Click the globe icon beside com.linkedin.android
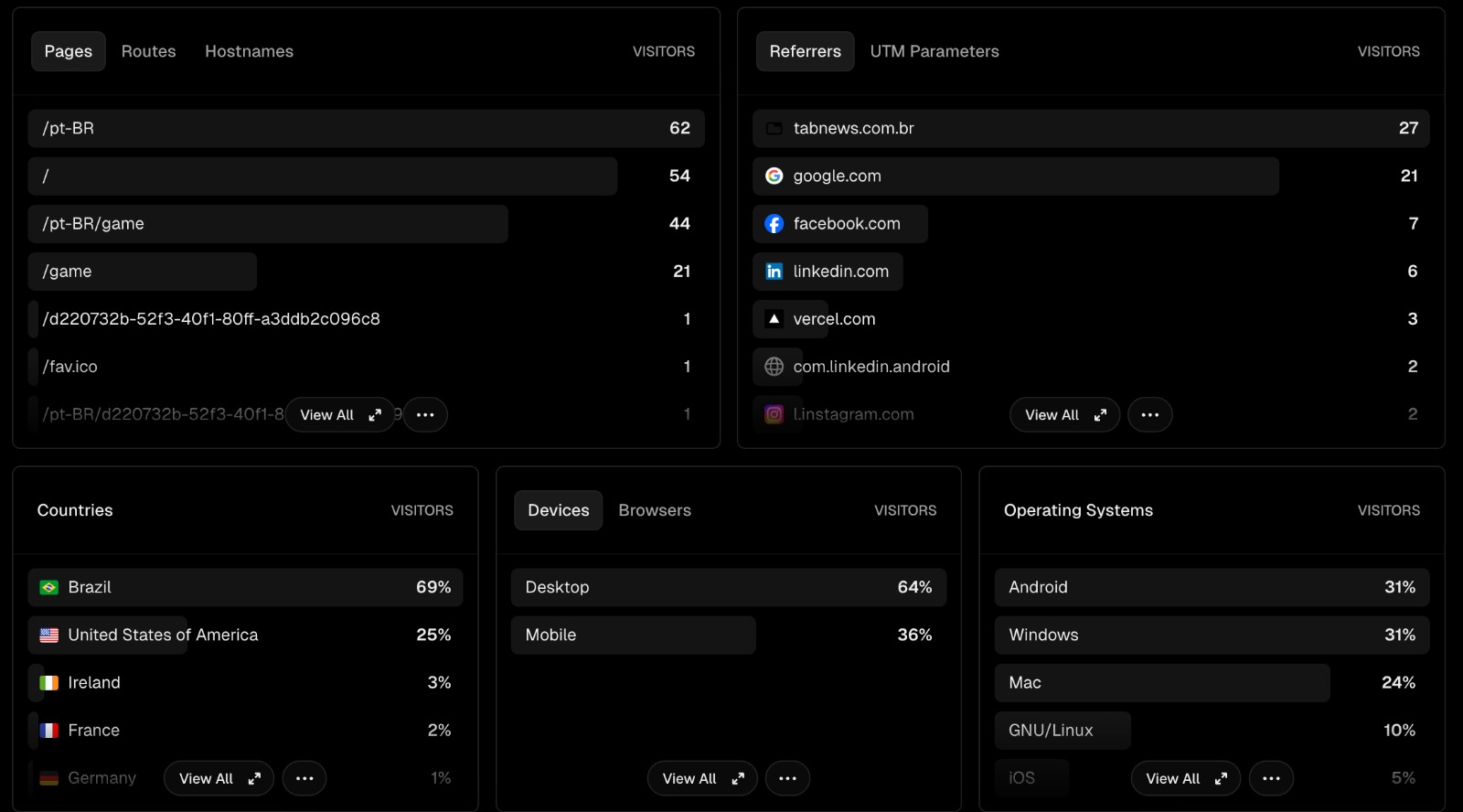Screen dimensions: 1463x812 [x=774, y=367]
